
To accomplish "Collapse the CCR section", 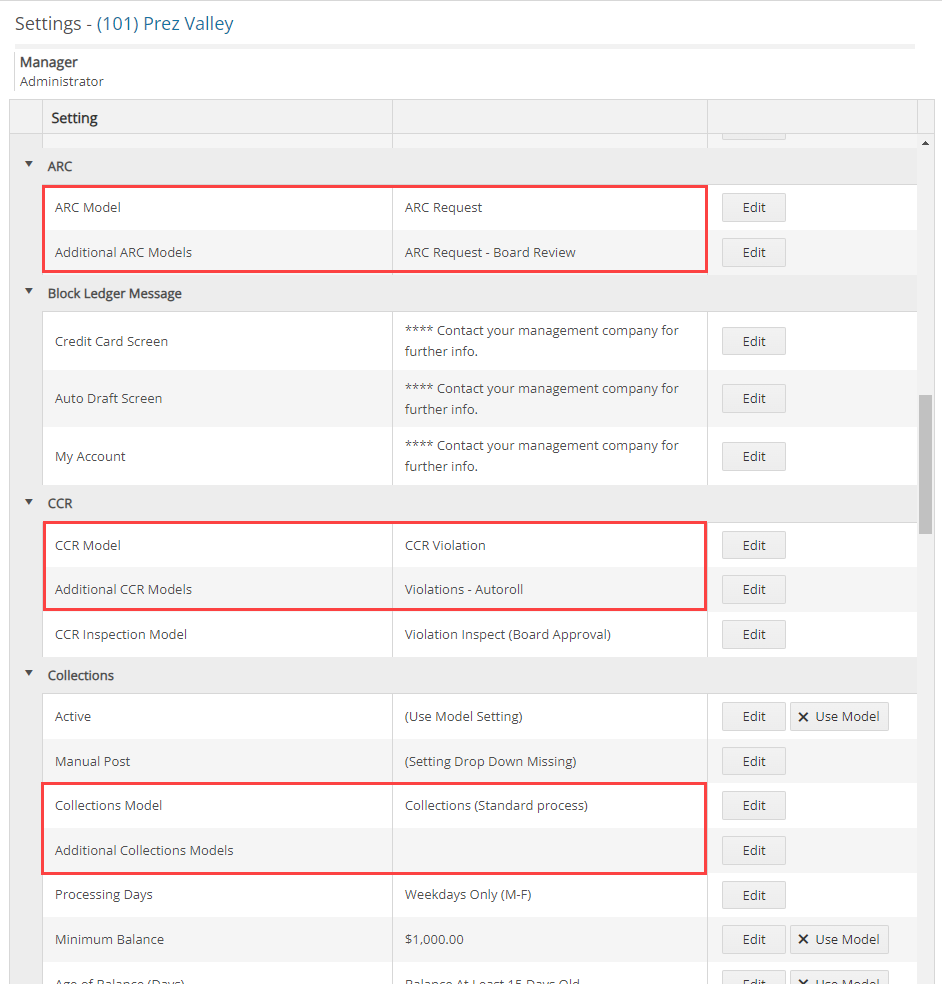I will [x=27, y=503].
